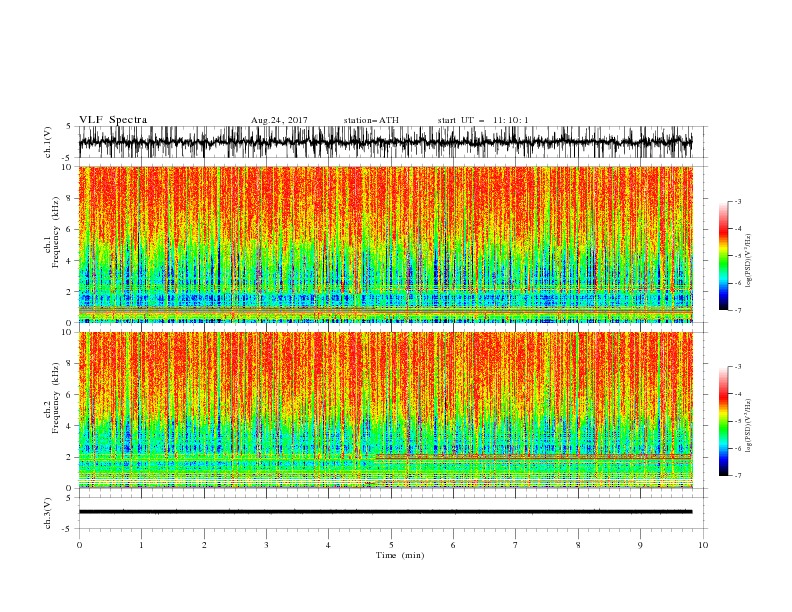
Task: Click the '9' tick on the time axis
Action: coord(640,545)
